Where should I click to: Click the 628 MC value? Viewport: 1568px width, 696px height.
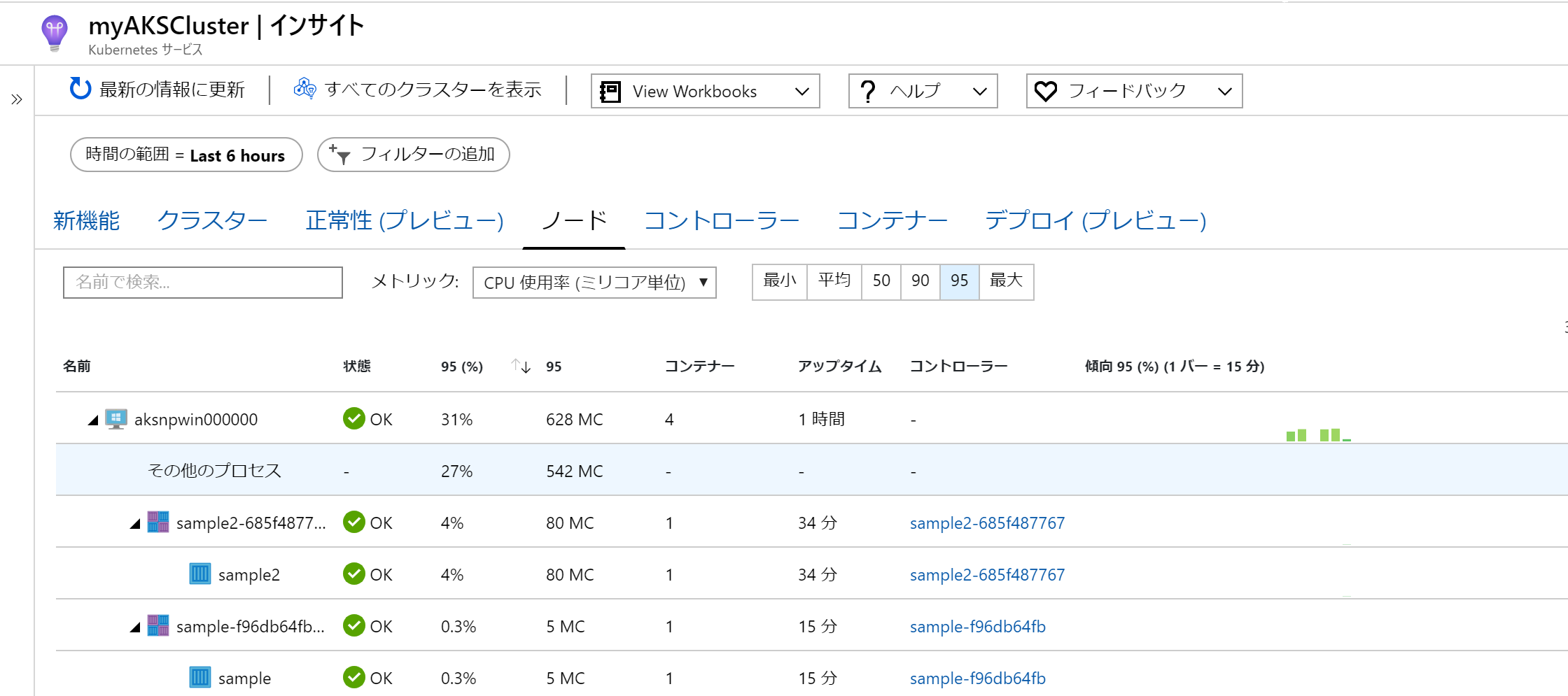pos(575,420)
